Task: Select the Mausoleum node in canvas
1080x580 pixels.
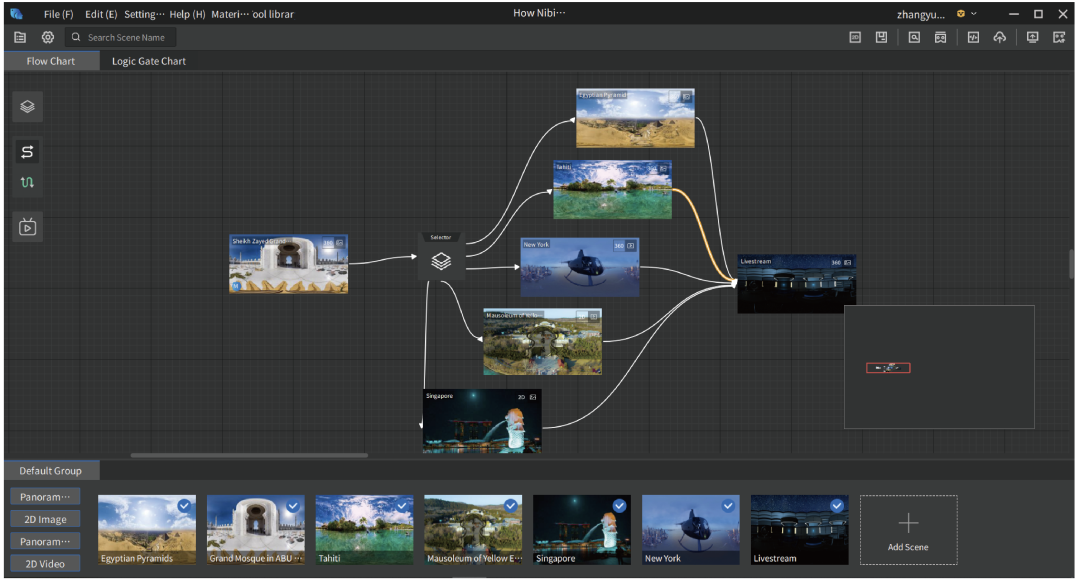Action: [543, 342]
